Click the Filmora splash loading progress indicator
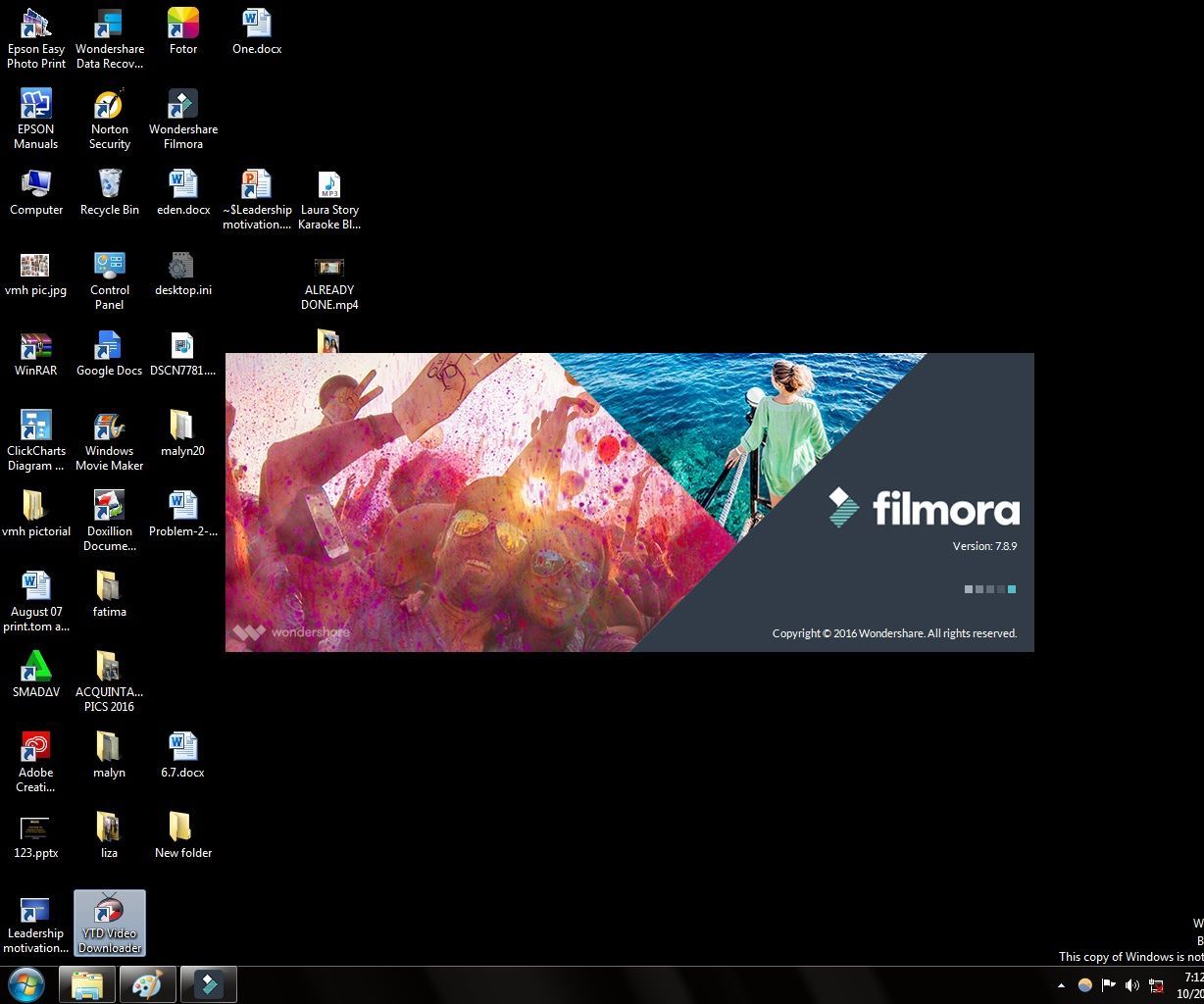This screenshot has width=1204, height=1004. pyautogui.click(x=989, y=589)
